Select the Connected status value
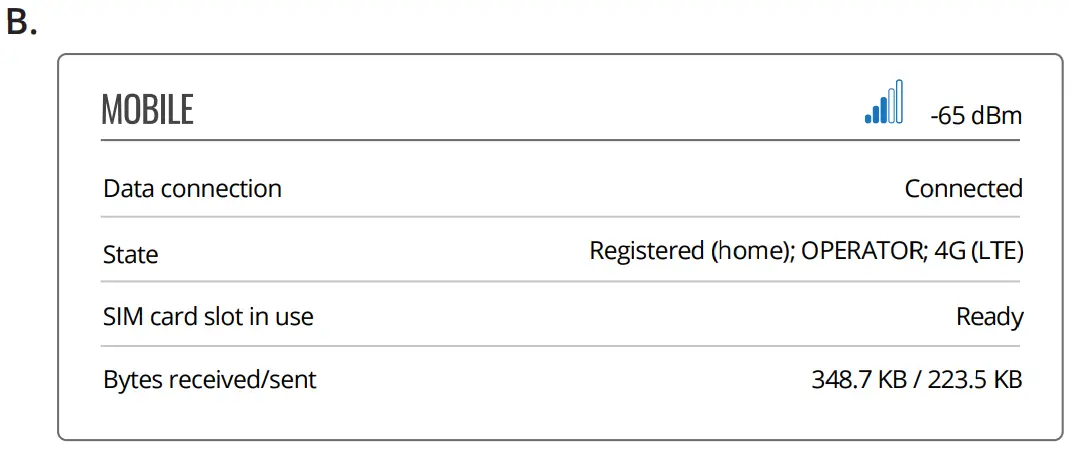The width and height of the screenshot is (1075, 454). click(963, 188)
